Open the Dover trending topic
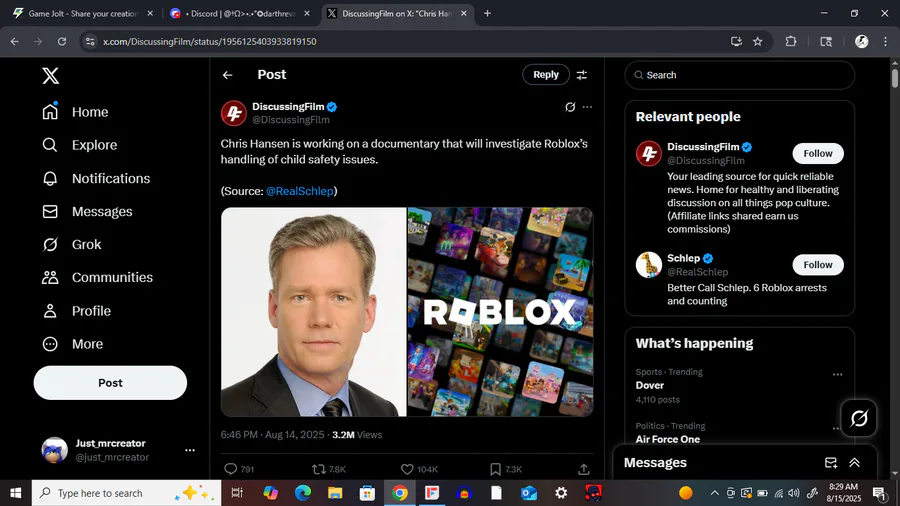The height and width of the screenshot is (506, 900). (x=650, y=386)
